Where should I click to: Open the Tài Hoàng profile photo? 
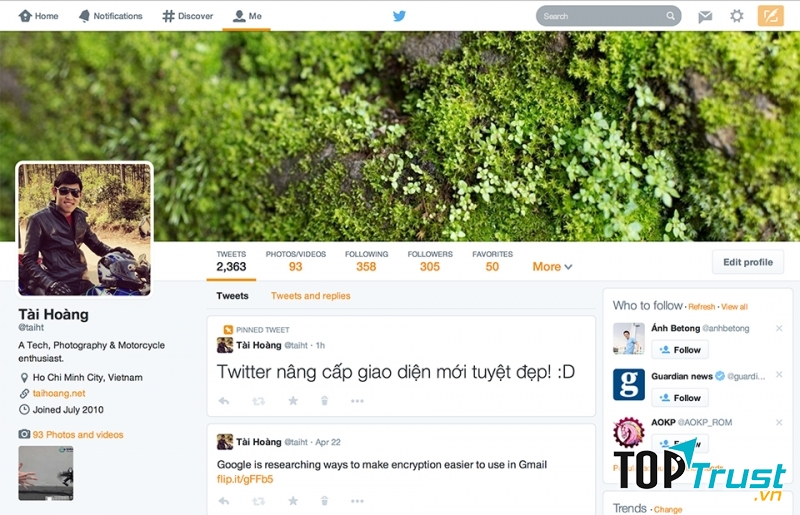85,229
